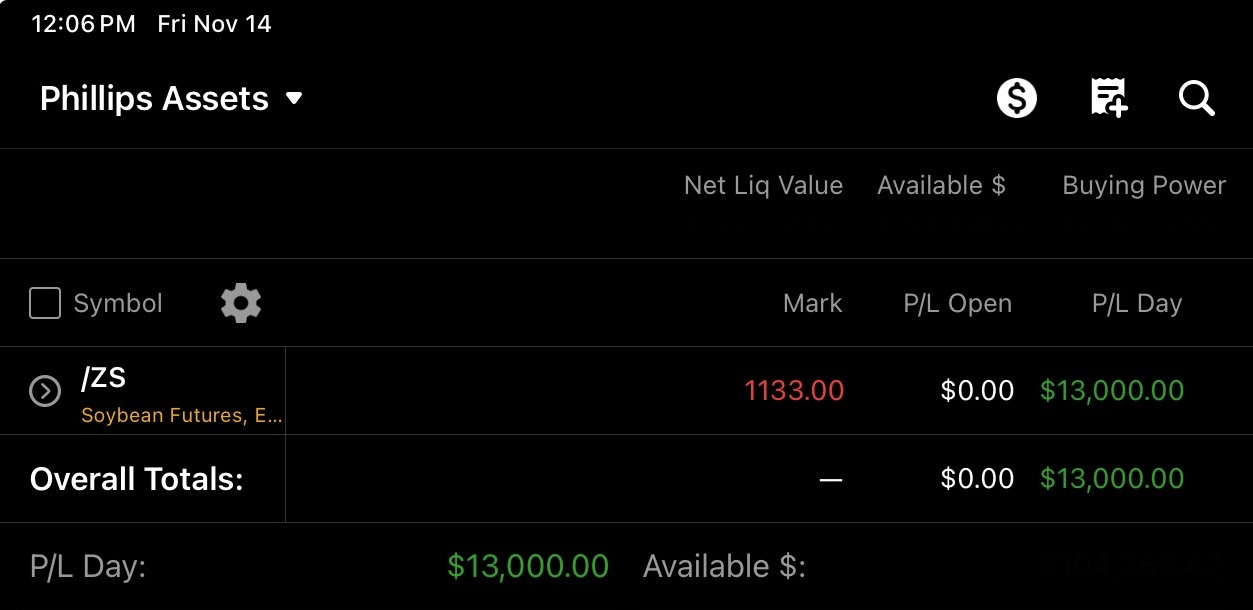Toggle the select-all Symbol checkbox
This screenshot has width=1253, height=610.
click(45, 303)
